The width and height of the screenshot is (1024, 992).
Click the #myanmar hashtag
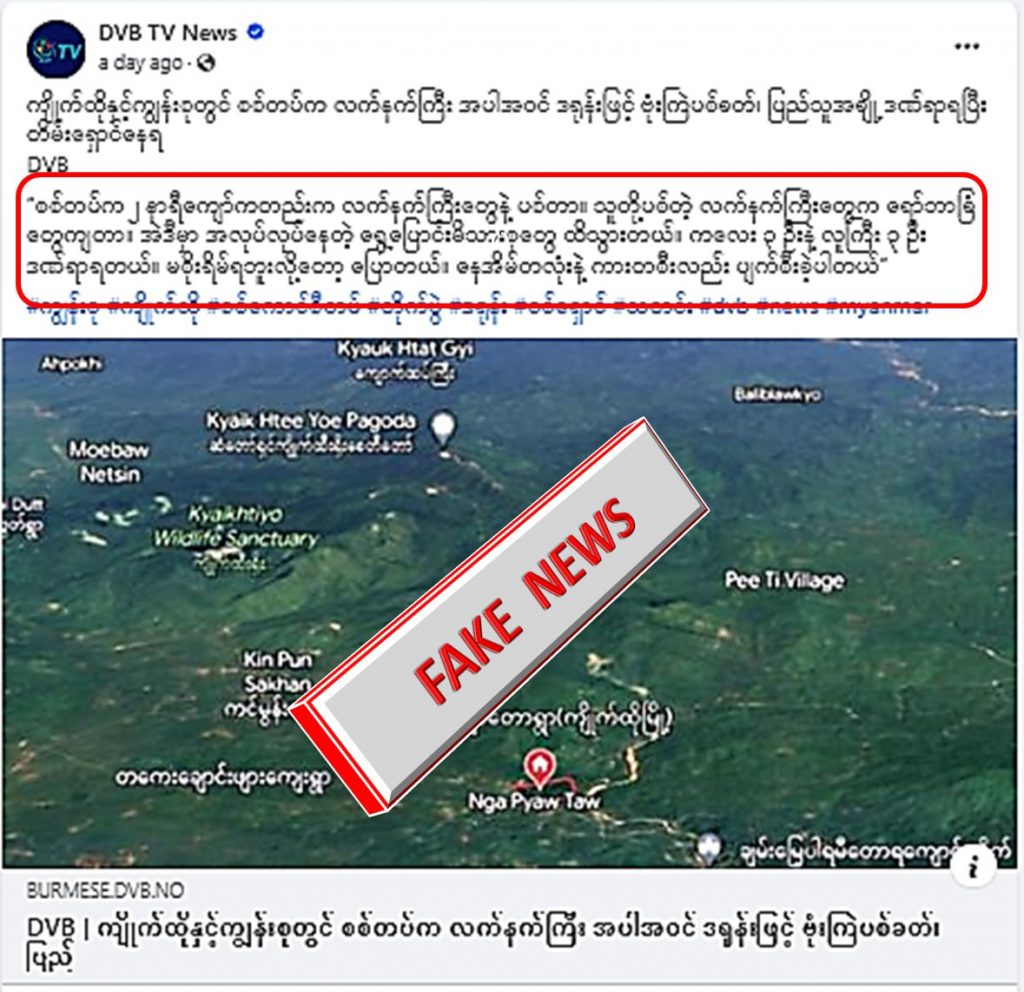pos(878,307)
